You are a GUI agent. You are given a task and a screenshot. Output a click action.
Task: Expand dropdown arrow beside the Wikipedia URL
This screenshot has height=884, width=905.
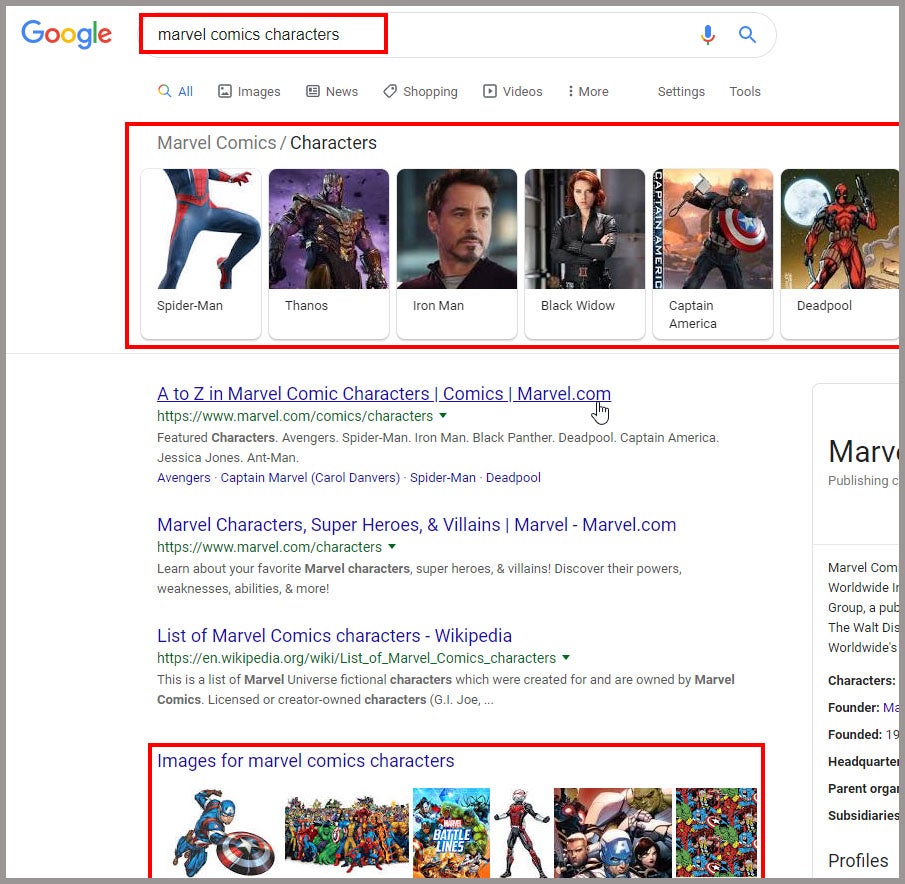pyautogui.click(x=566, y=657)
